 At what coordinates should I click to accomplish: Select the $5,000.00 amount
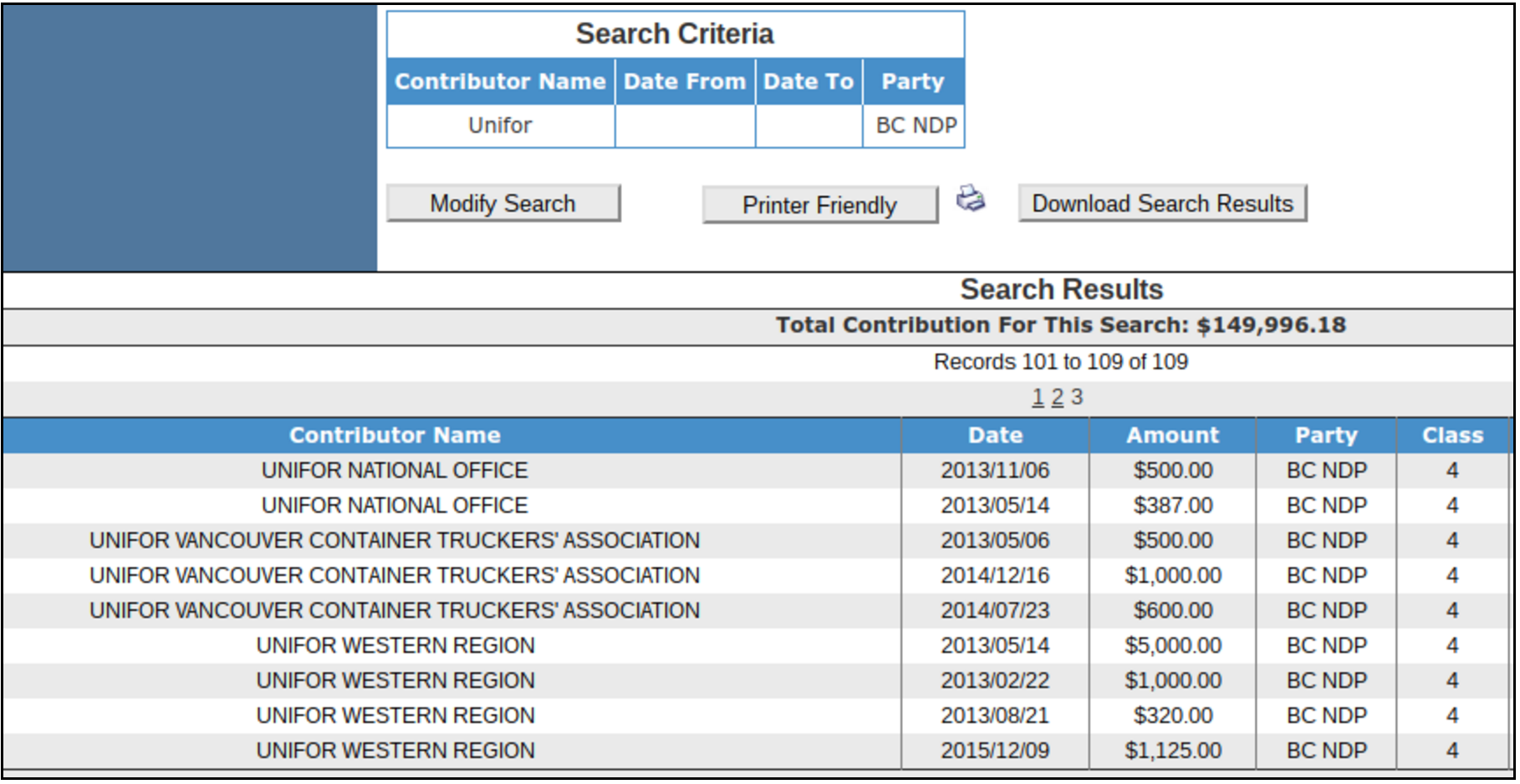1173,646
